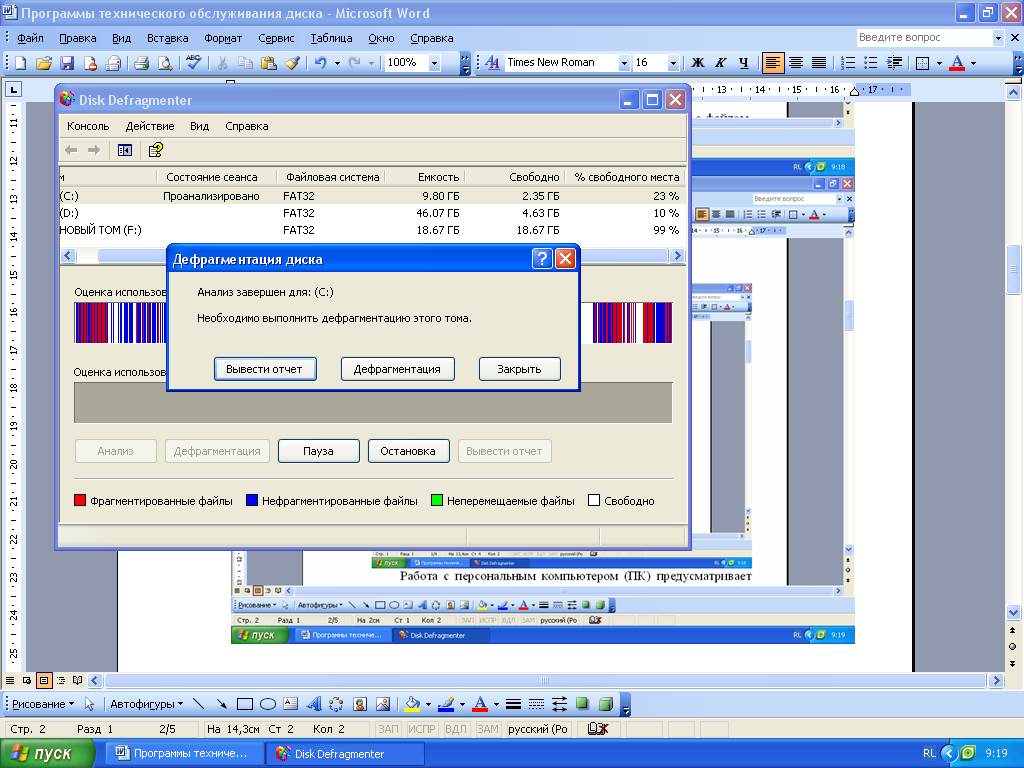Open Действие menu in Disk Defragmenter
This screenshot has width=1024, height=768.
(150, 126)
